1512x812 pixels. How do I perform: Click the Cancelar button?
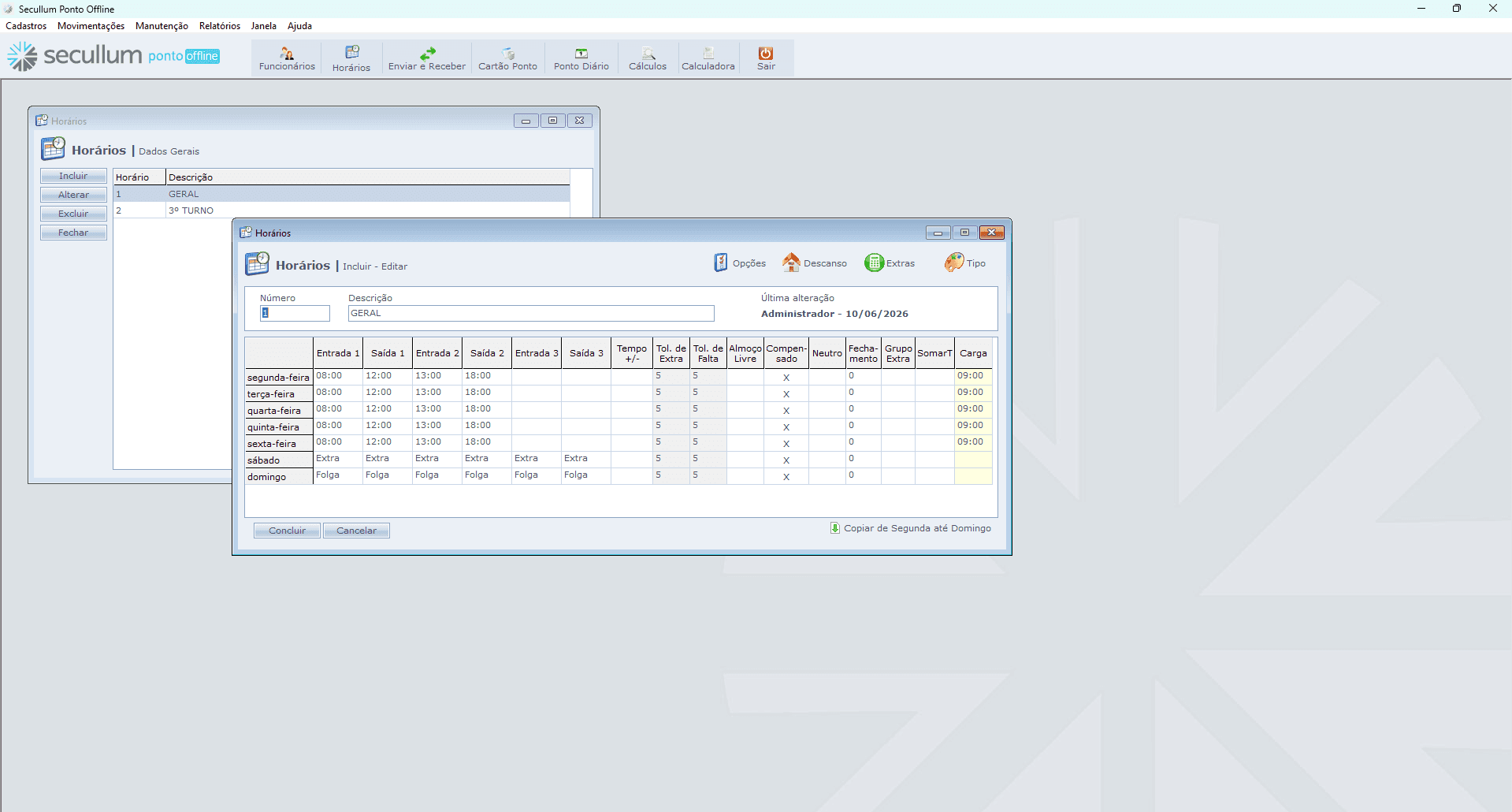pos(356,531)
